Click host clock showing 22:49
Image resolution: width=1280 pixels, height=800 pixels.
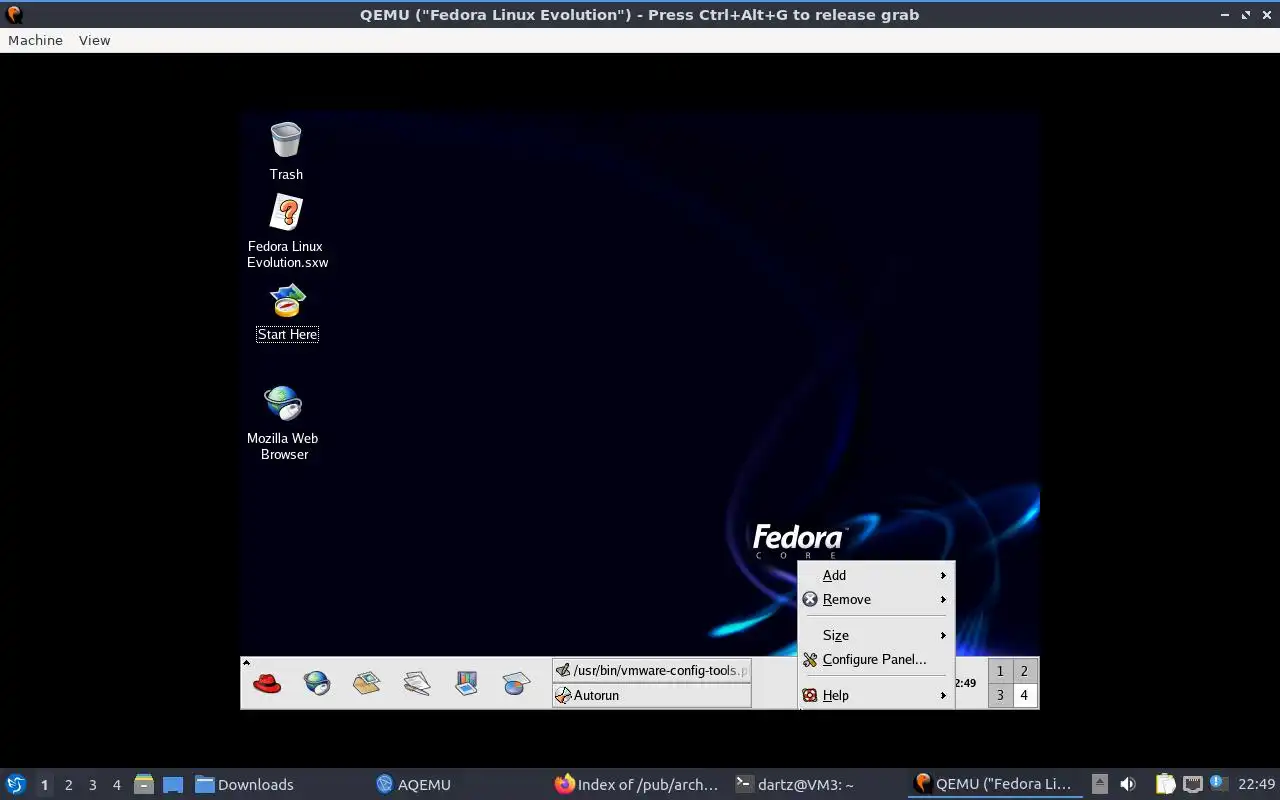coord(1257,784)
